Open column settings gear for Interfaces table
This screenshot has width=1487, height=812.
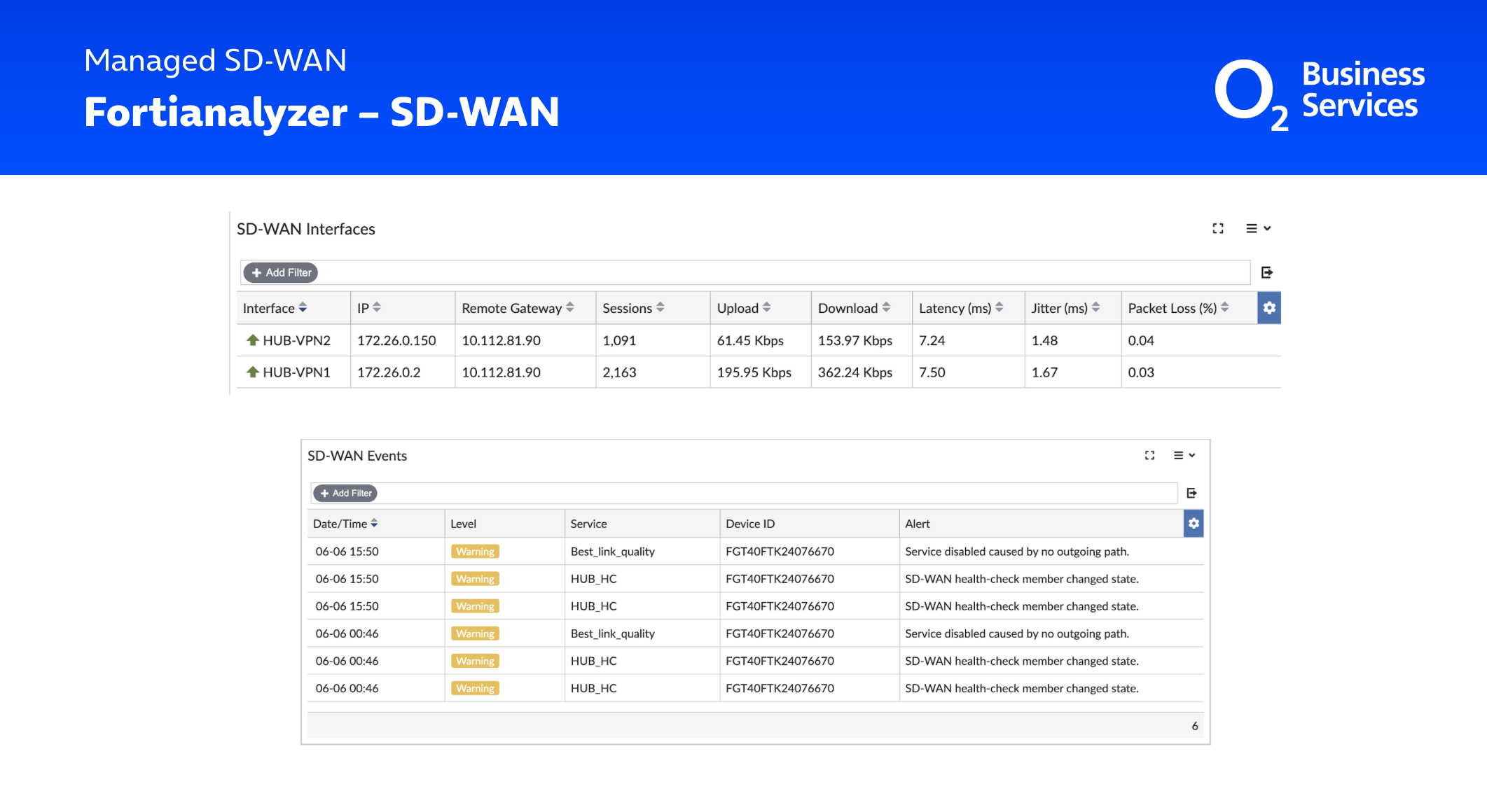(1269, 308)
